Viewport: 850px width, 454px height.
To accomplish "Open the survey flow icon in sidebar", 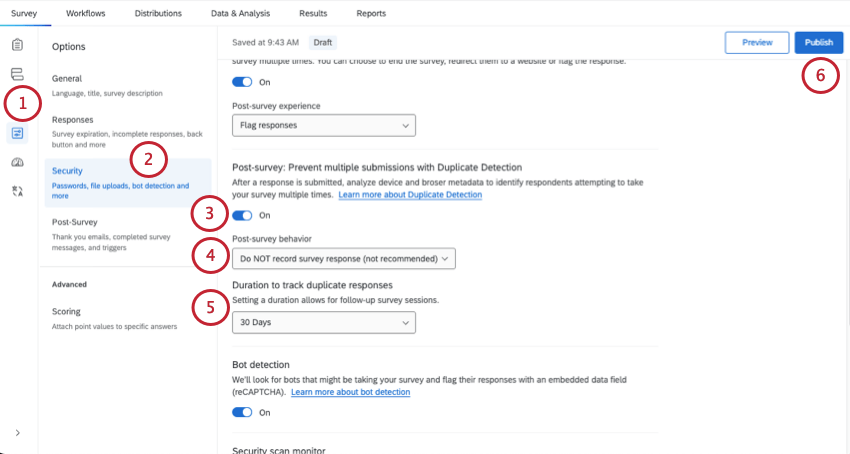I will (17, 74).
